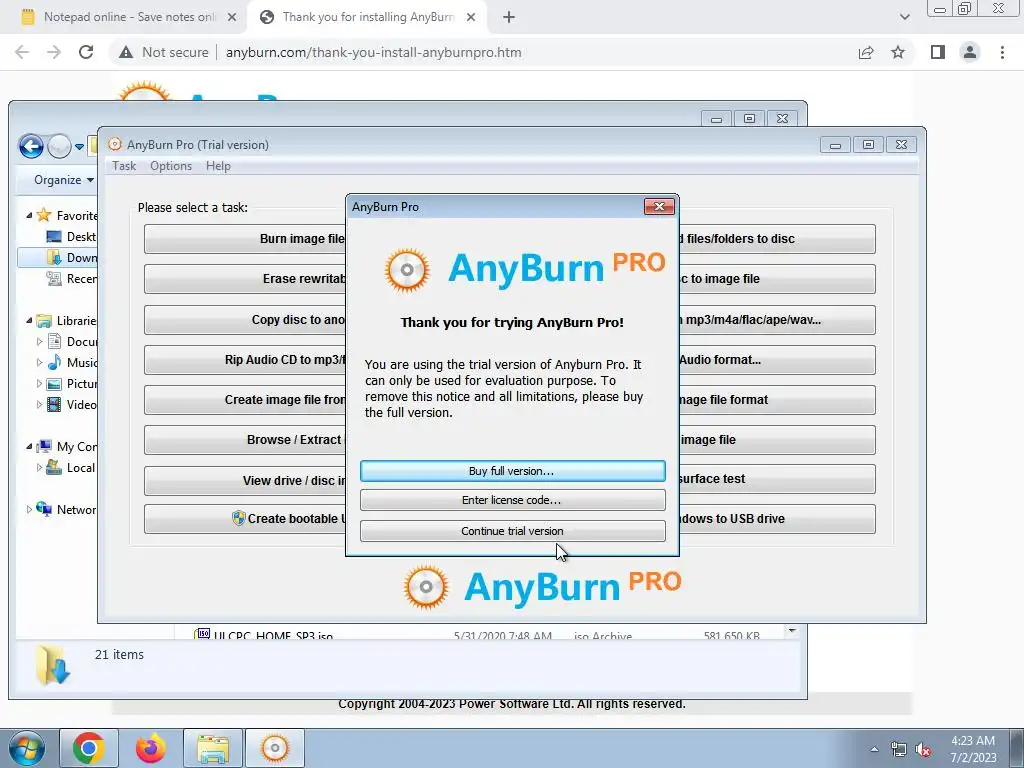Open the Windows Start menu
Image resolution: width=1024 pixels, height=768 pixels.
click(27, 748)
